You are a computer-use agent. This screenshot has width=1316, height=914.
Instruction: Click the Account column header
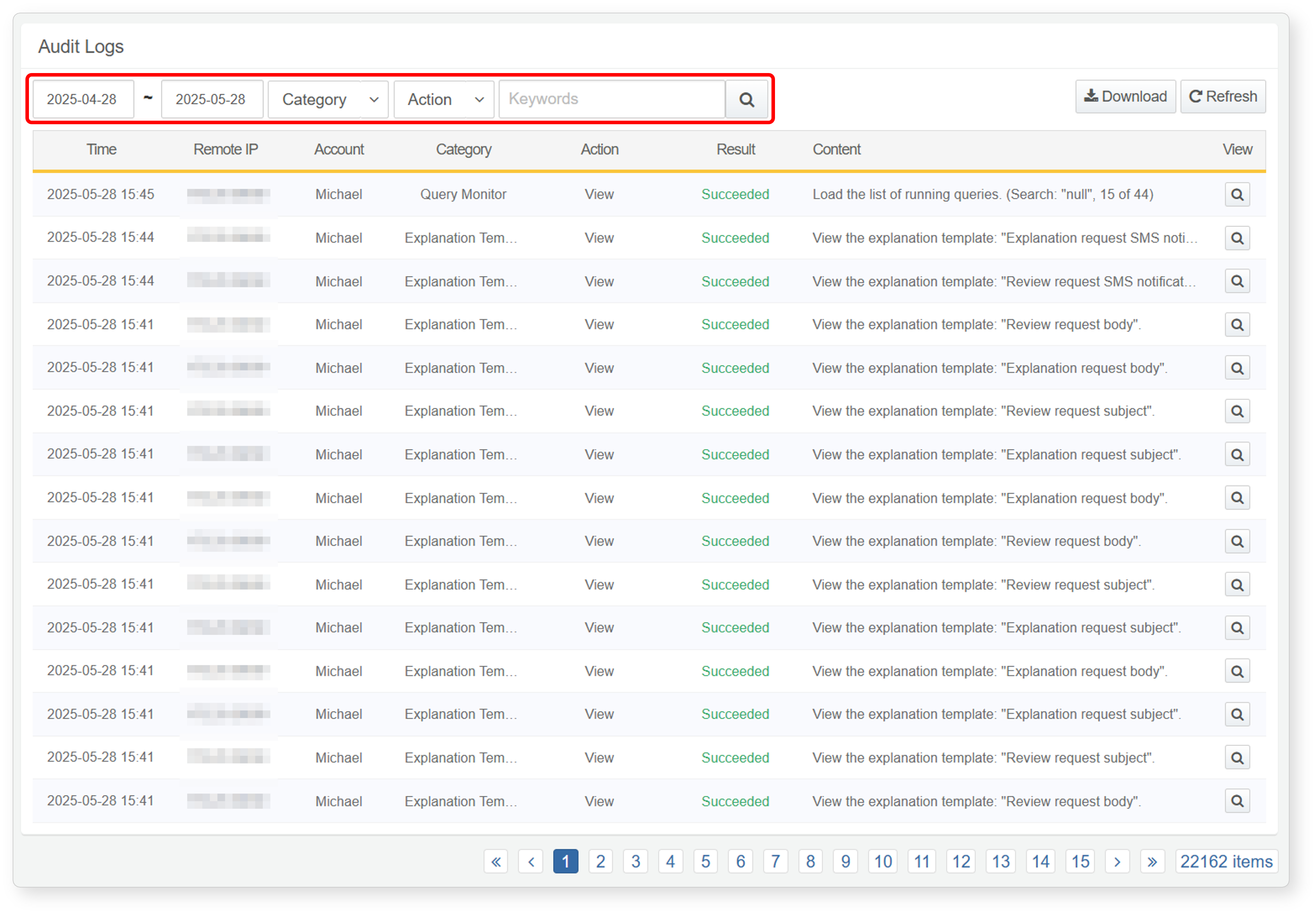(339, 150)
